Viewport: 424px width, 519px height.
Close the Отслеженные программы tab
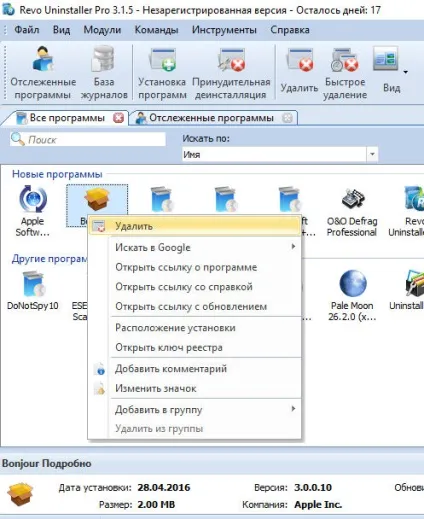[x=287, y=118]
